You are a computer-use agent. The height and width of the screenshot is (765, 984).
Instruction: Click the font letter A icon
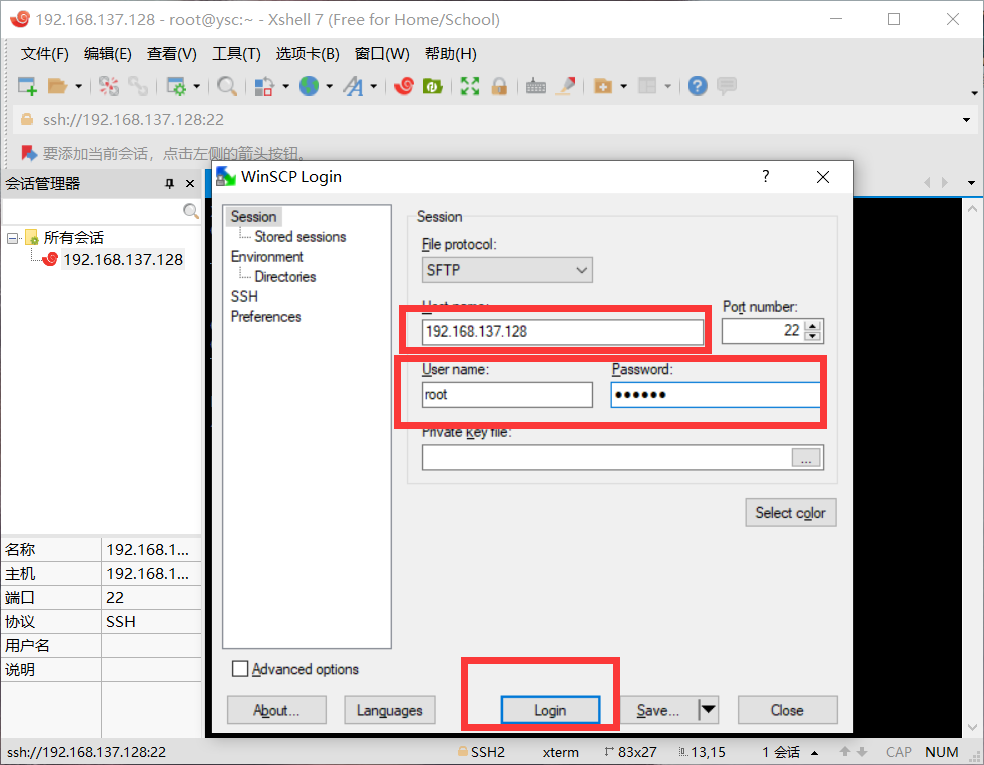coord(353,86)
